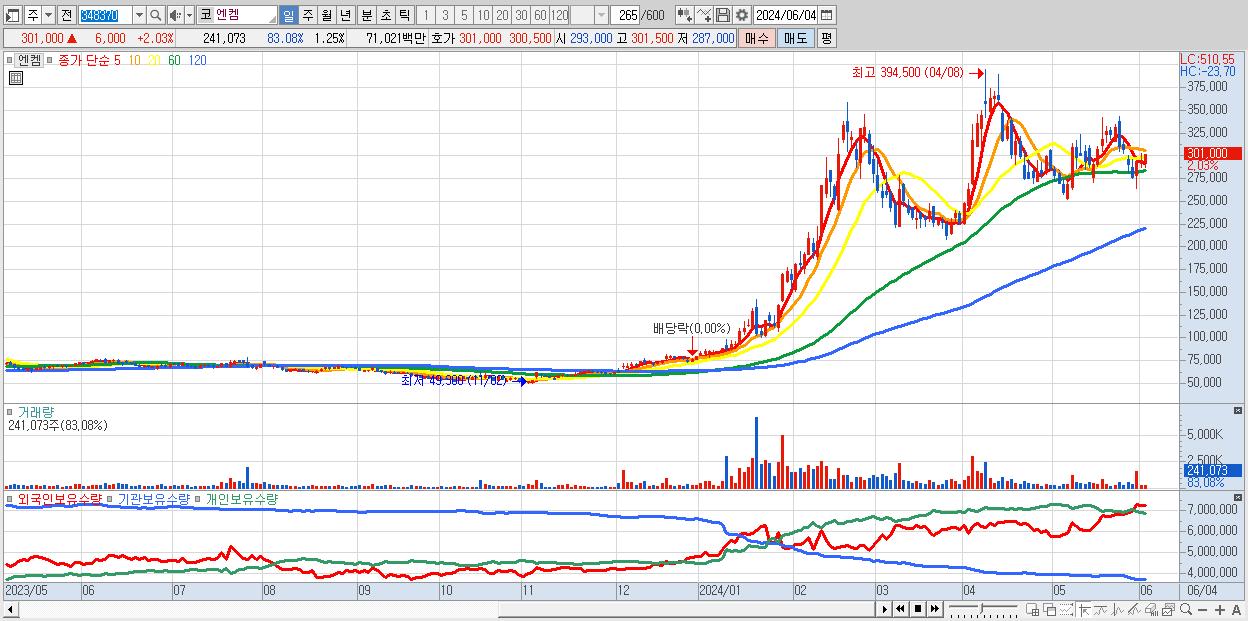This screenshot has height=621, width=1248.
Task: Select the 틱 tick period toggle
Action: tap(404, 15)
